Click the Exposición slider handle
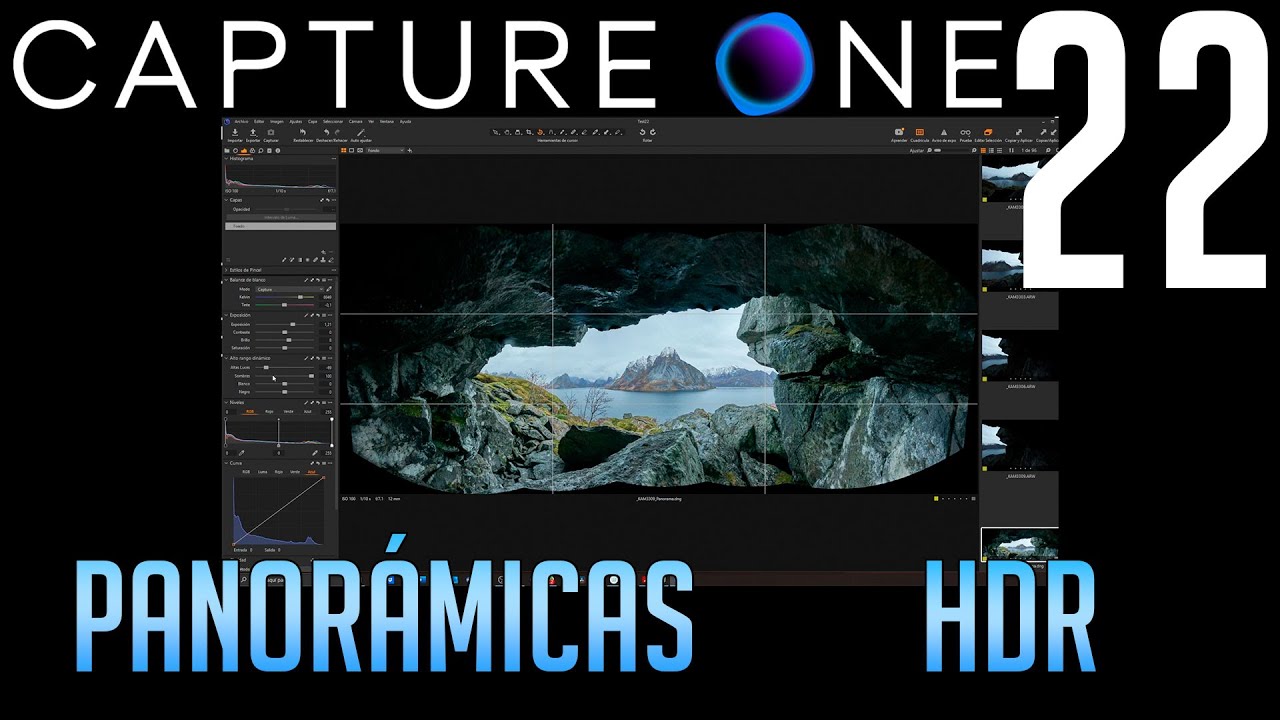1280x720 pixels. tap(293, 324)
